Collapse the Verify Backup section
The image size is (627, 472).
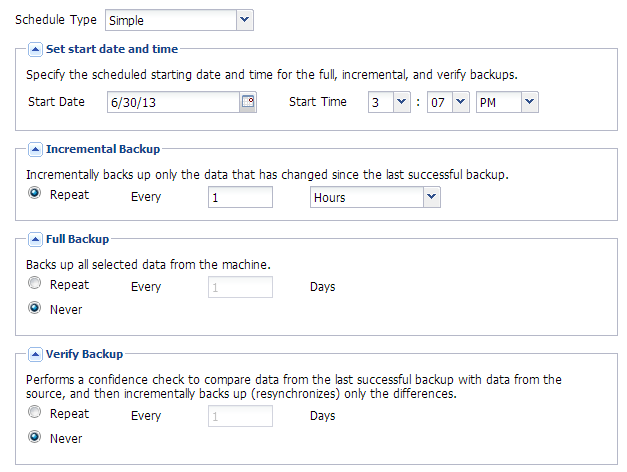pos(35,354)
